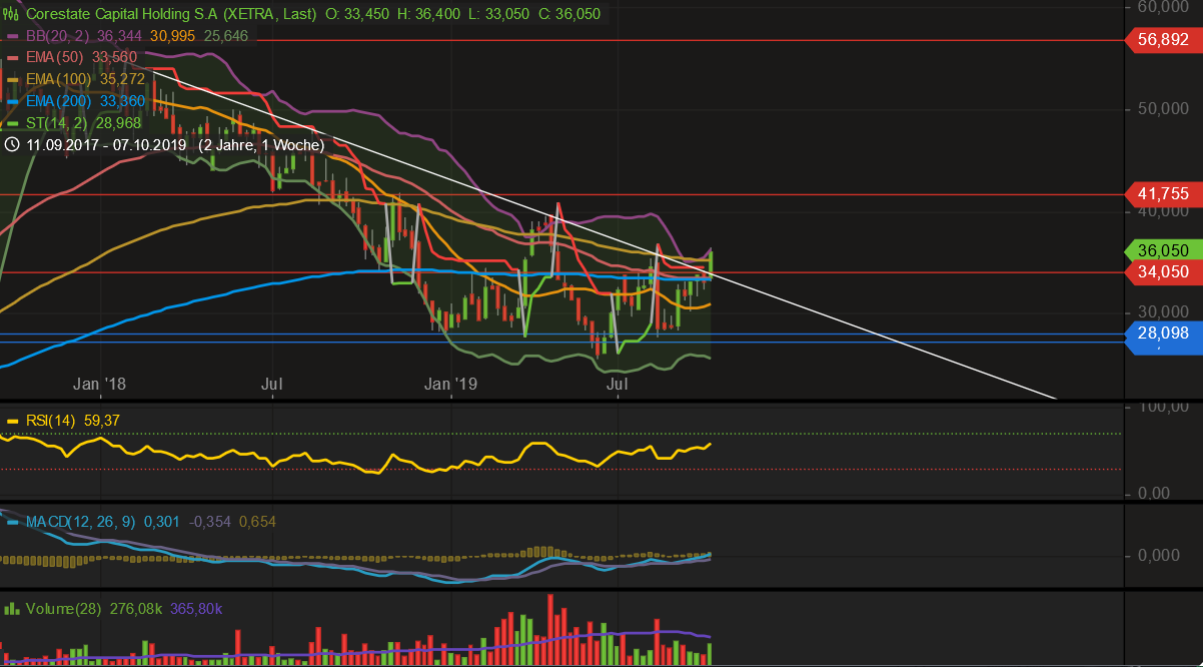The image size is (1203, 667).
Task: Click the green 36,050 price label on the axis
Action: pyautogui.click(x=1161, y=250)
